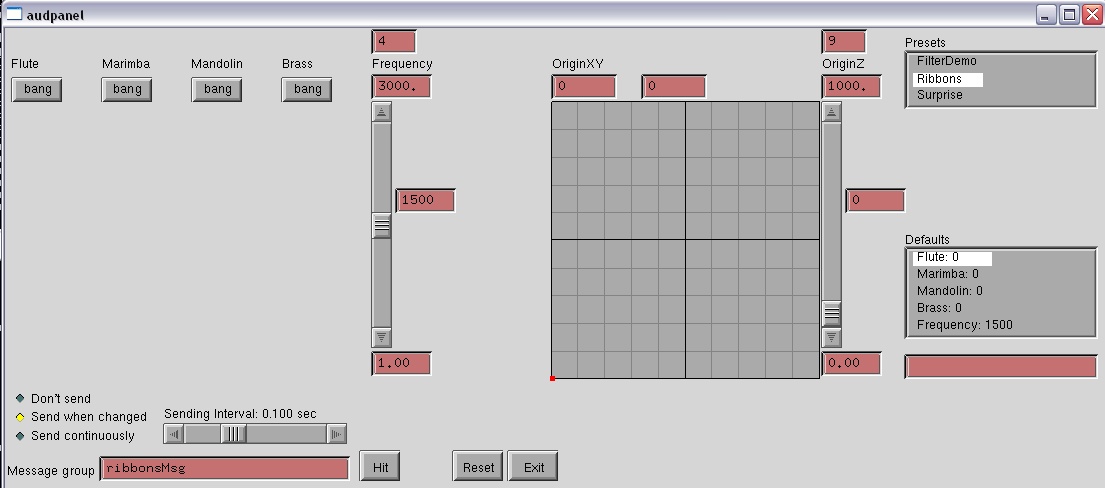Screen dimensions: 1105x488
Task: Click Sending Interval slider's right arrow
Action: pyautogui.click(x=337, y=434)
